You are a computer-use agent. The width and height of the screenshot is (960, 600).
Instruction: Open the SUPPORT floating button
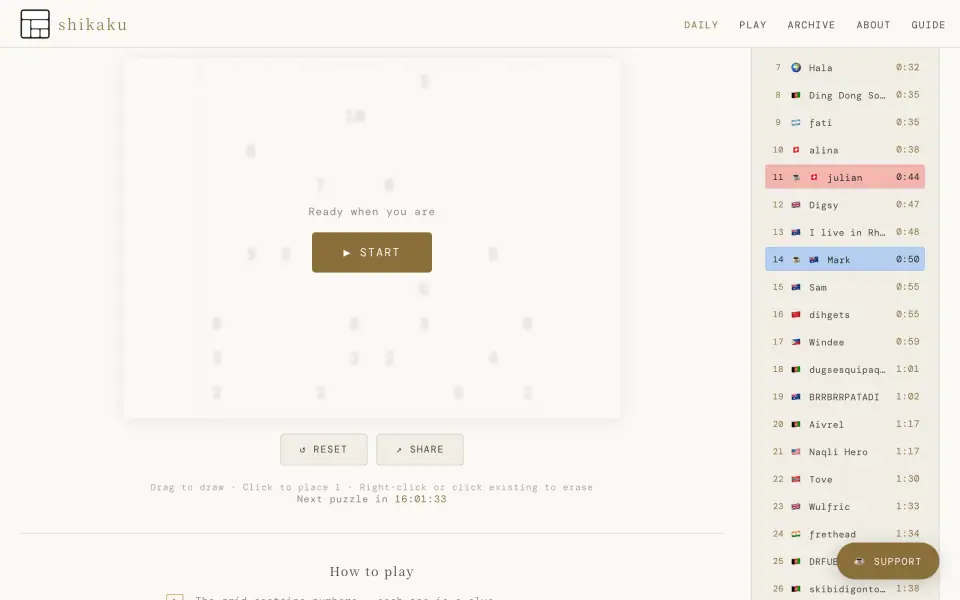click(x=888, y=561)
